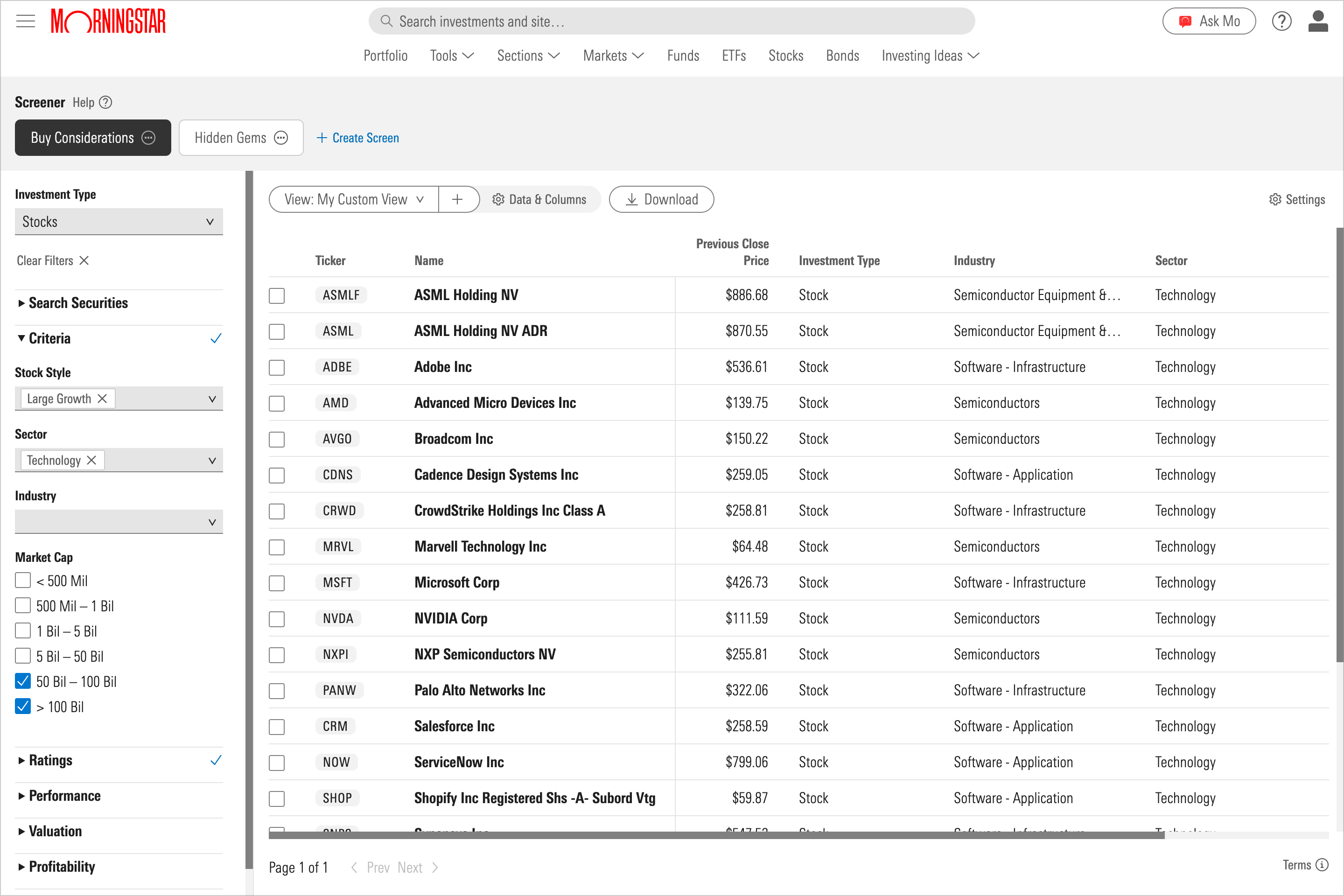Go to Funds page
Viewport: 1344px width, 896px height.
pyautogui.click(x=683, y=56)
